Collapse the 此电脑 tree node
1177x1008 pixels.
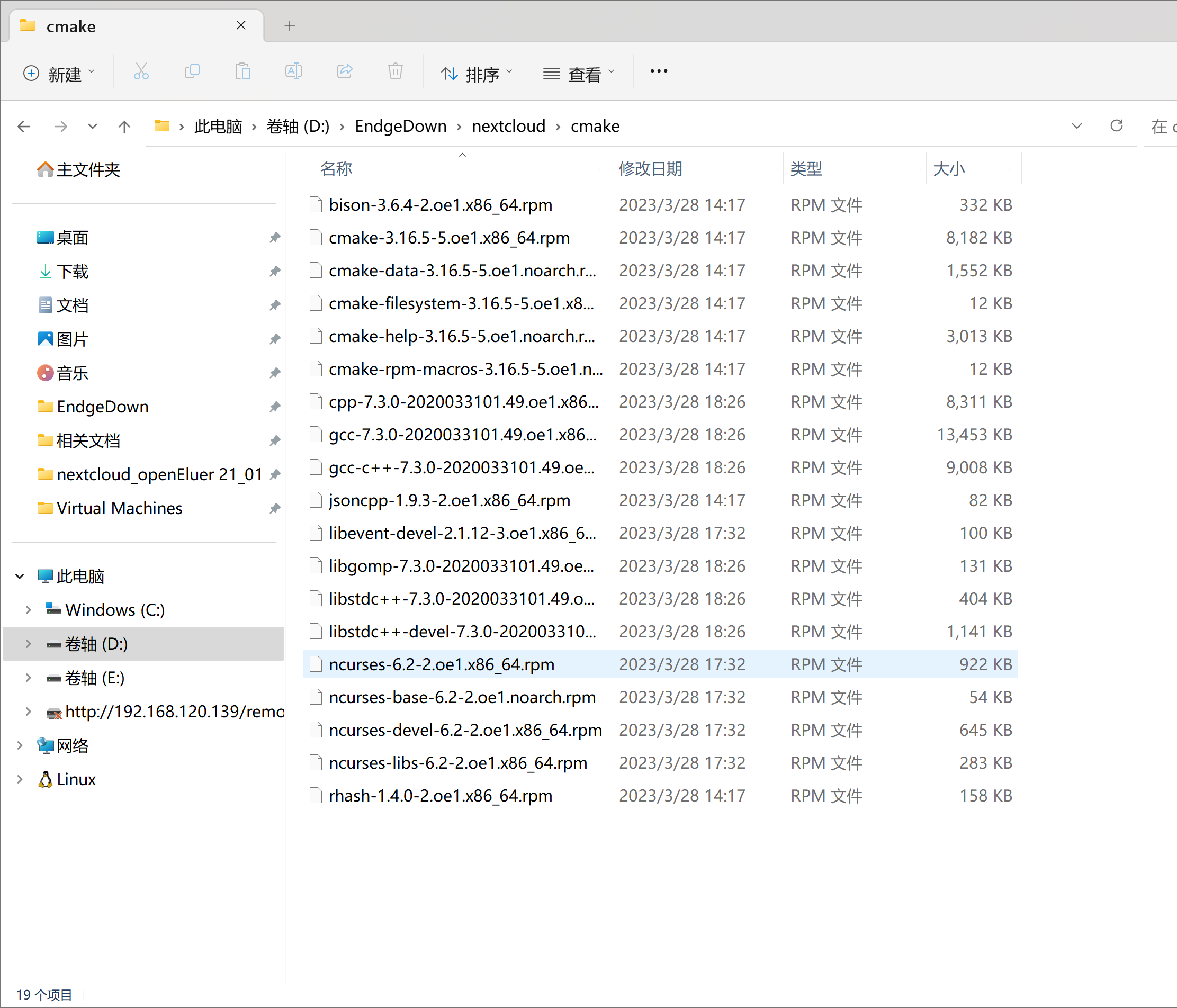(20, 576)
